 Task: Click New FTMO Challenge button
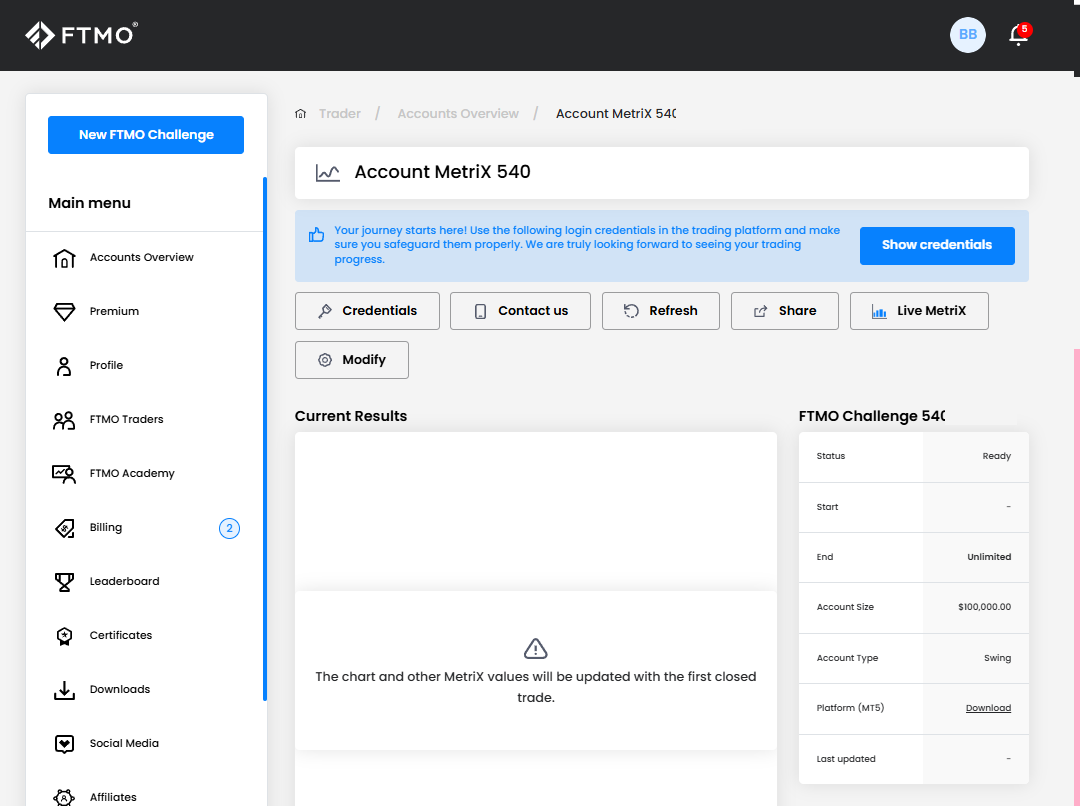click(x=146, y=135)
